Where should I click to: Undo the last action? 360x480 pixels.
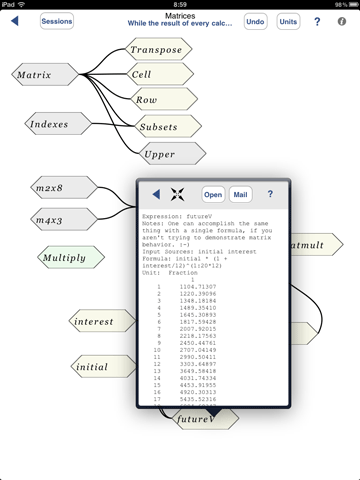(x=255, y=22)
